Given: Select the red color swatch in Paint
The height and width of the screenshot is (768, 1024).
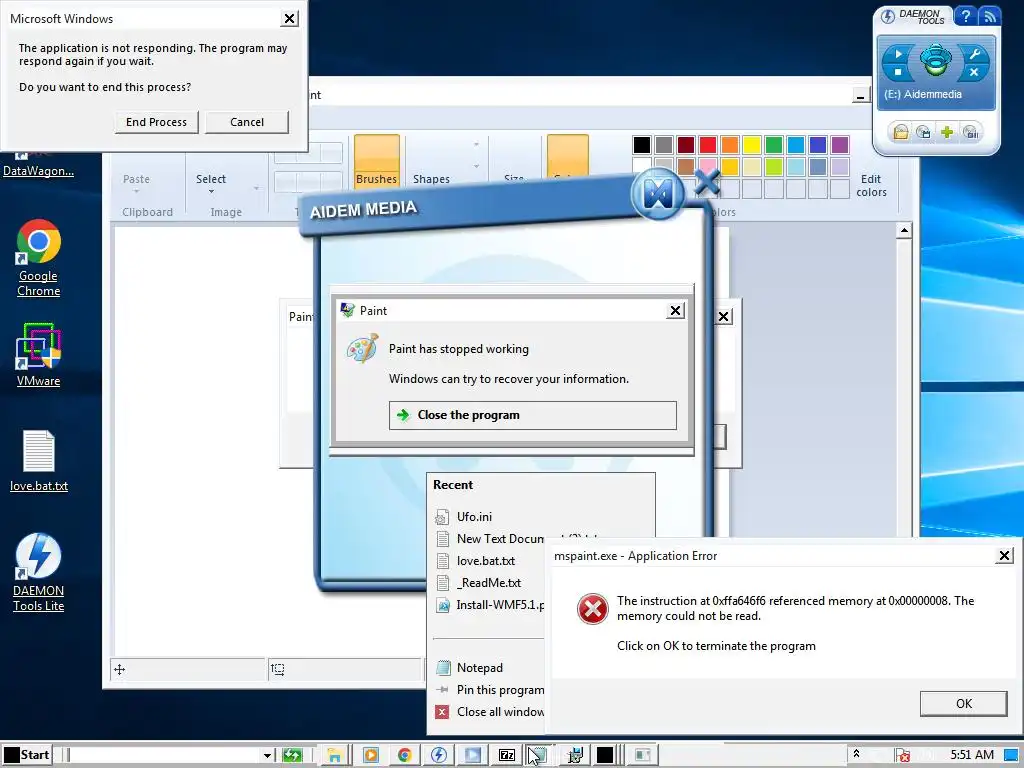Looking at the screenshot, I should [708, 144].
